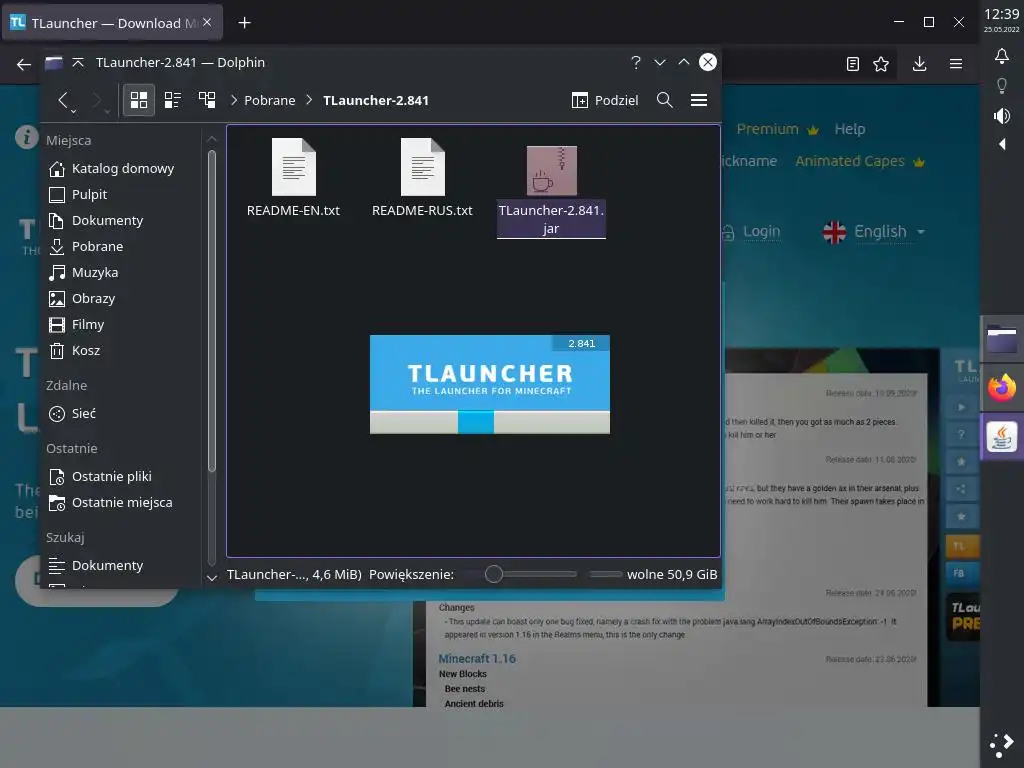The width and height of the screenshot is (1024, 768).
Task: Open browser reader view icon
Action: pyautogui.click(x=852, y=64)
